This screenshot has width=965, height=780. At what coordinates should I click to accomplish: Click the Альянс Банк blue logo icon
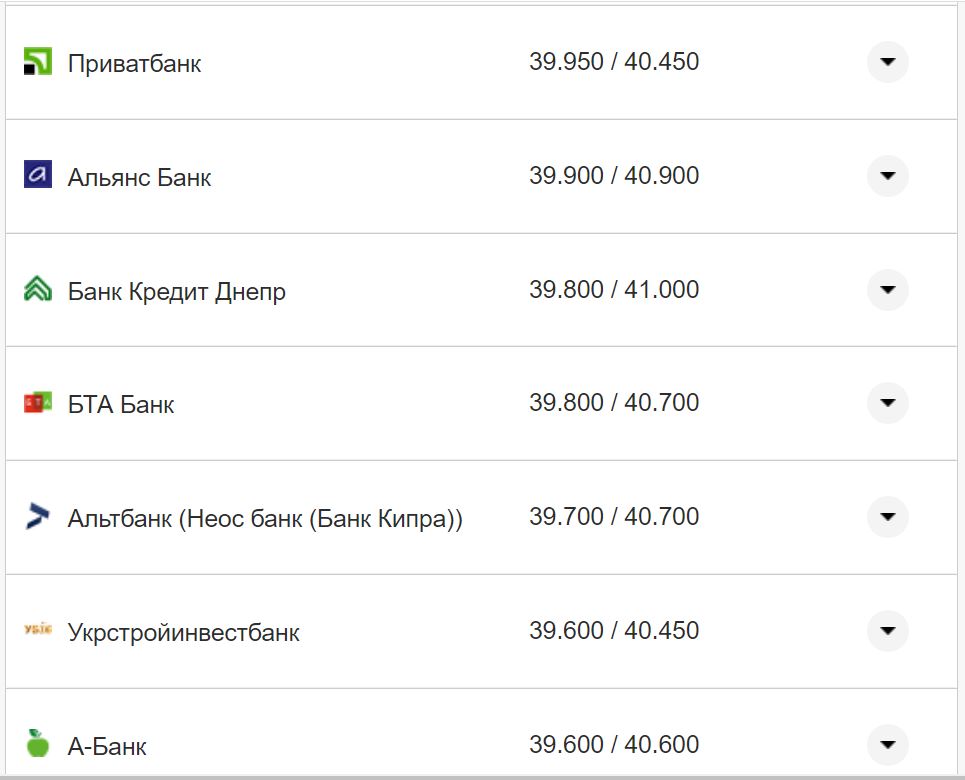point(37,175)
